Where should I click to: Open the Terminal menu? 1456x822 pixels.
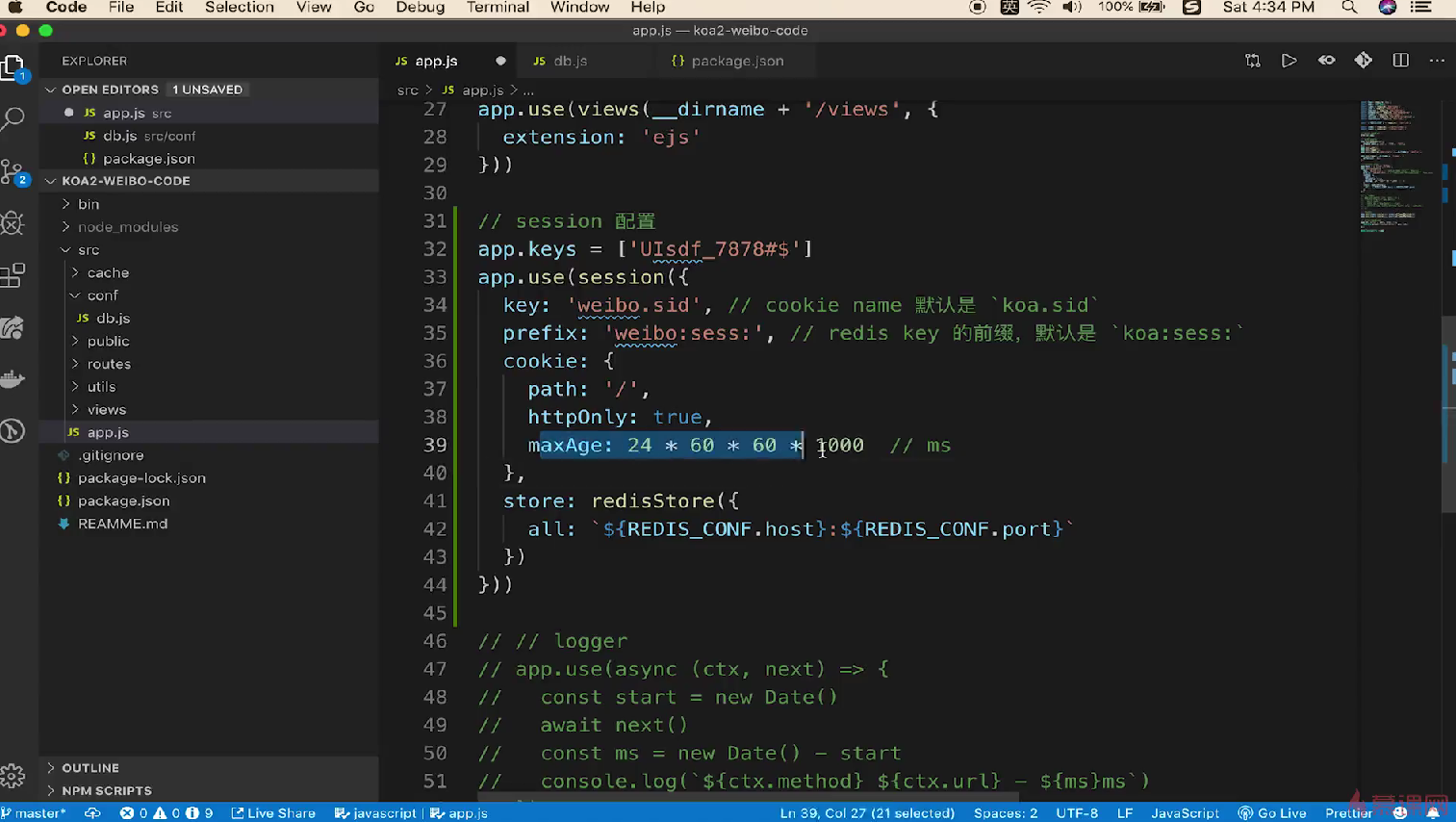tap(498, 8)
